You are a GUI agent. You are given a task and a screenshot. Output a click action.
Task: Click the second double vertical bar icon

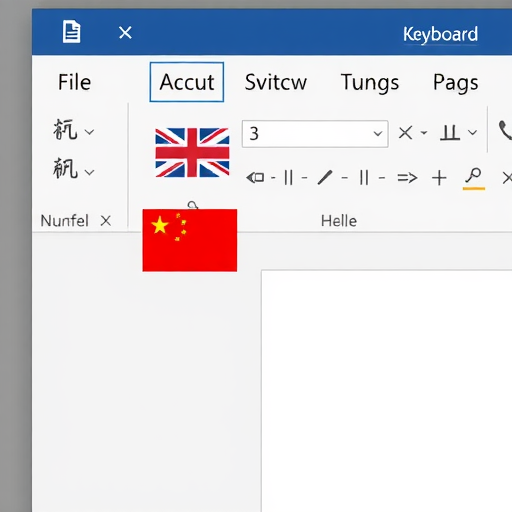click(x=364, y=177)
